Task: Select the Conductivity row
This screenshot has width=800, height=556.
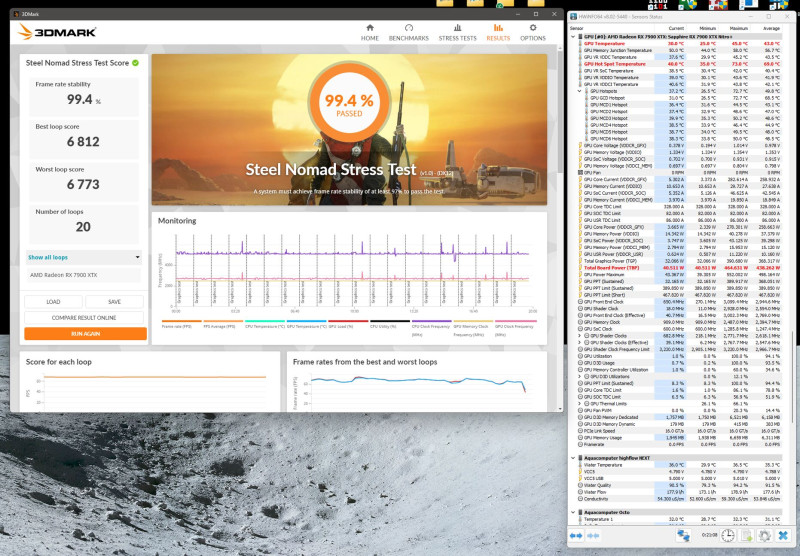Action: (x=681, y=499)
